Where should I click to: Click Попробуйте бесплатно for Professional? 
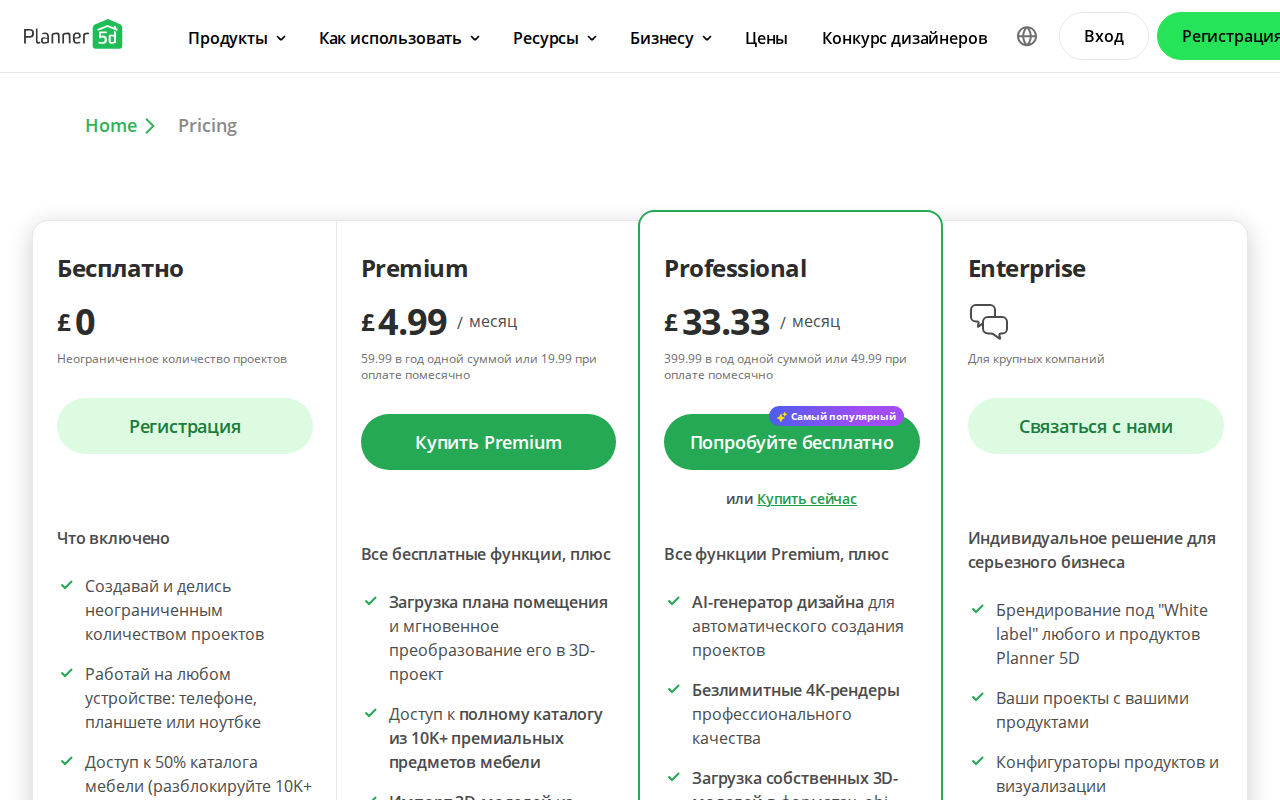[792, 442]
